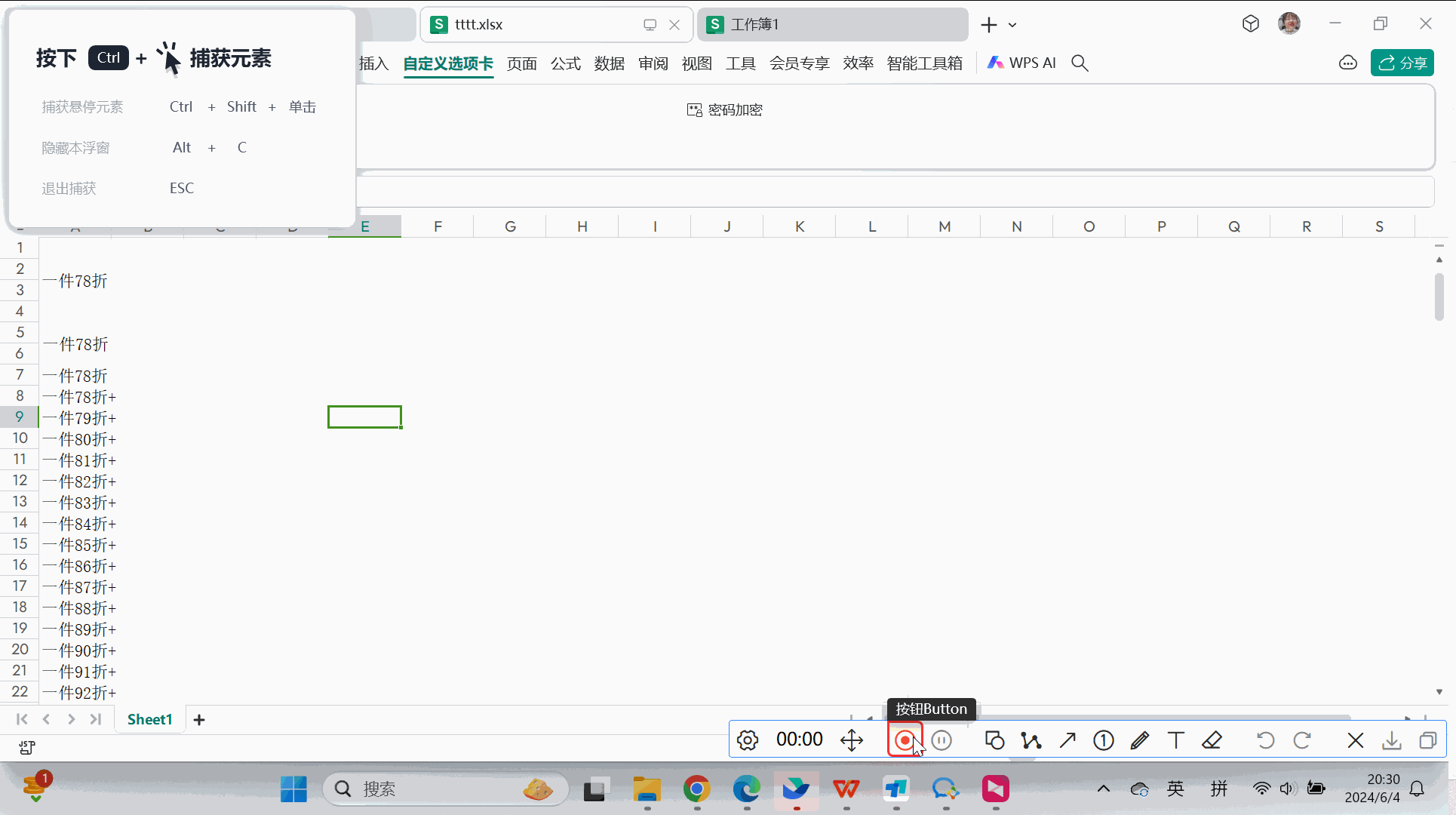Click the 分享 share button
The width and height of the screenshot is (1456, 815).
click(x=1402, y=63)
